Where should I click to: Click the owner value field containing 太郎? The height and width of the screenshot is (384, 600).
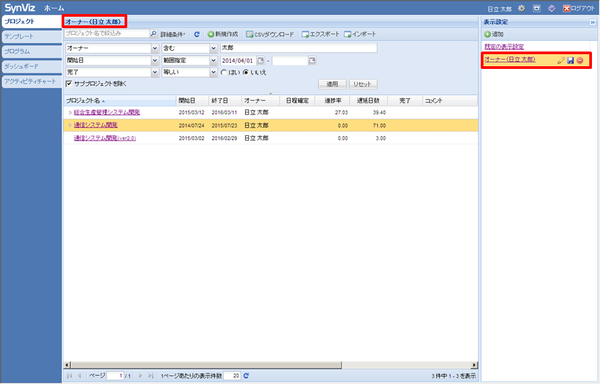coord(298,48)
